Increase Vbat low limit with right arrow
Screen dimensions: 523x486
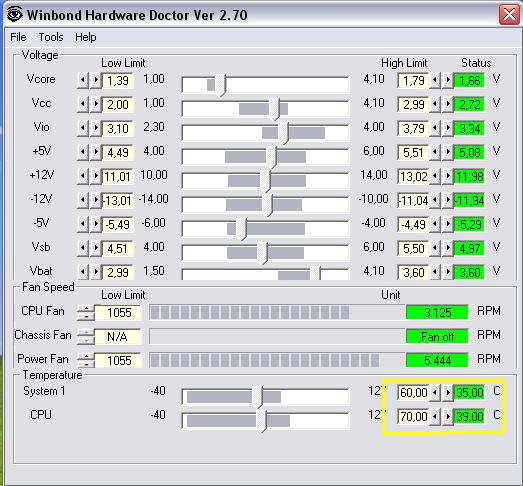point(96,273)
